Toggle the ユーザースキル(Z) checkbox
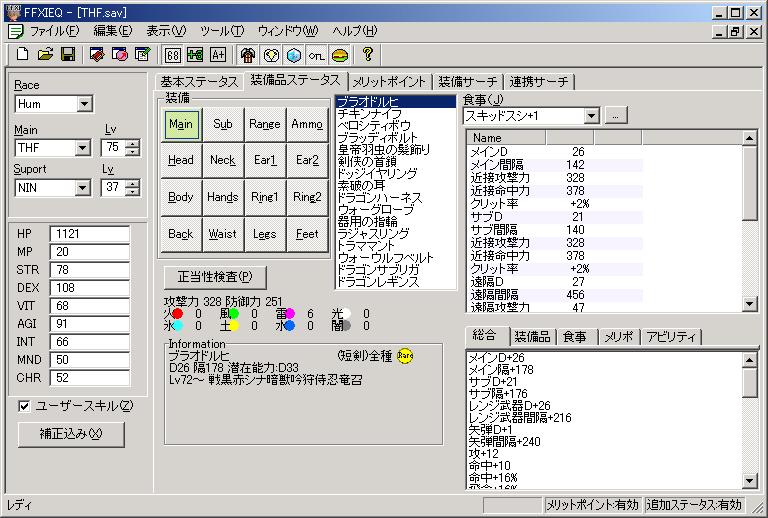This screenshot has height=518, width=768. pos(24,406)
